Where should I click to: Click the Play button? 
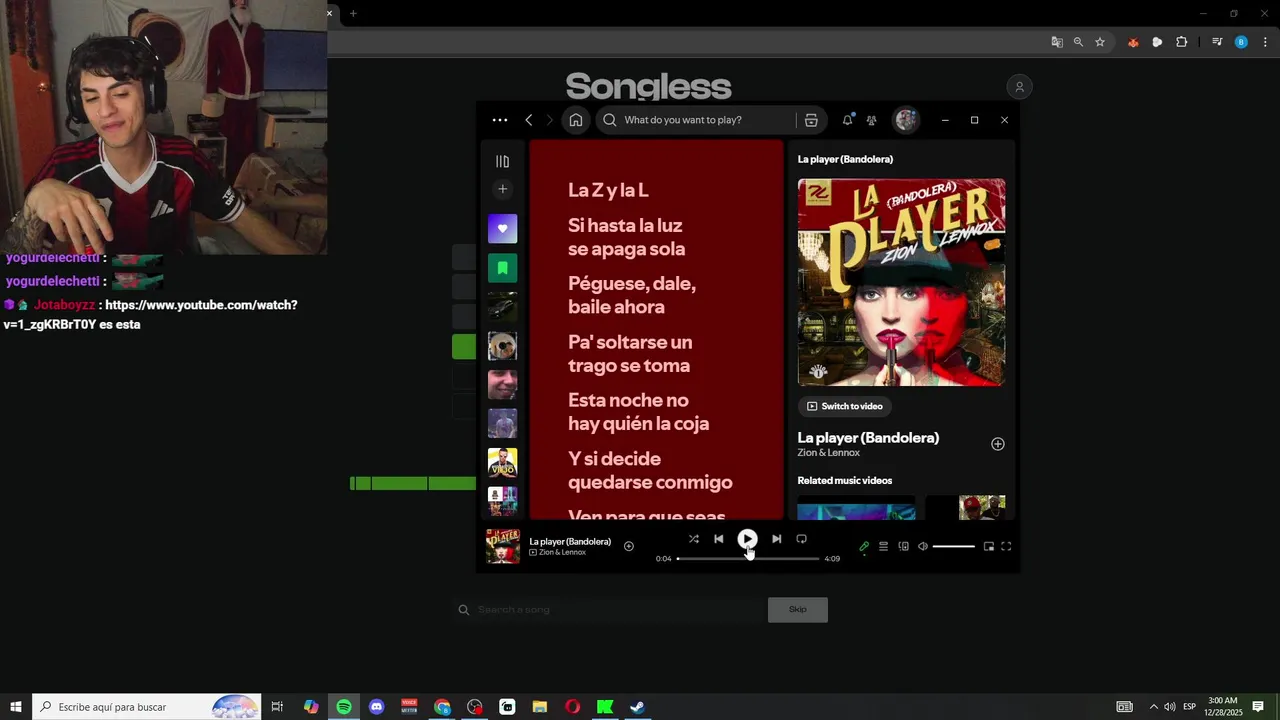pyautogui.click(x=747, y=539)
